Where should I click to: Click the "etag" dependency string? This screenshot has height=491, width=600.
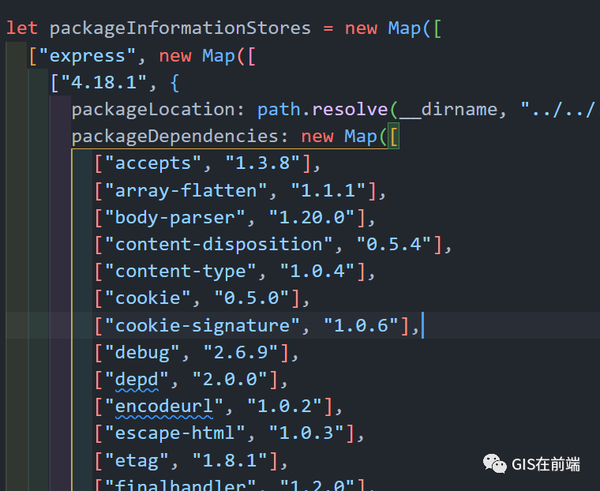(134, 460)
